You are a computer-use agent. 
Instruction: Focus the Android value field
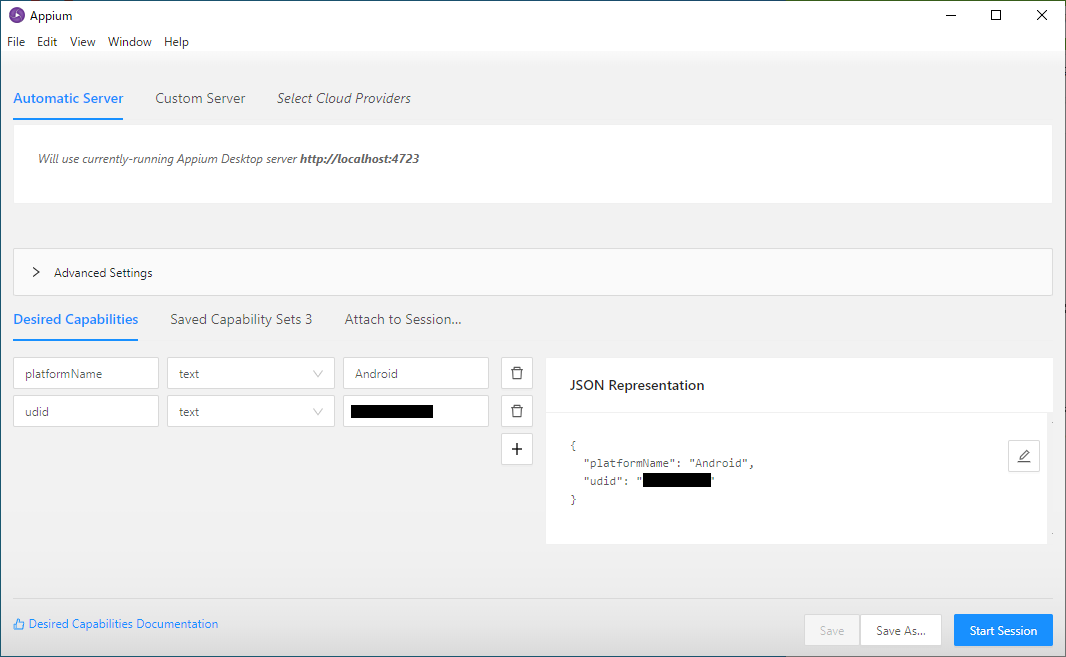pos(415,373)
